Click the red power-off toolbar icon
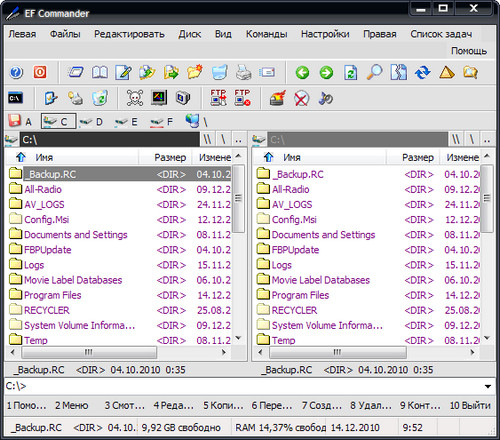500x440 pixels. (x=40, y=72)
